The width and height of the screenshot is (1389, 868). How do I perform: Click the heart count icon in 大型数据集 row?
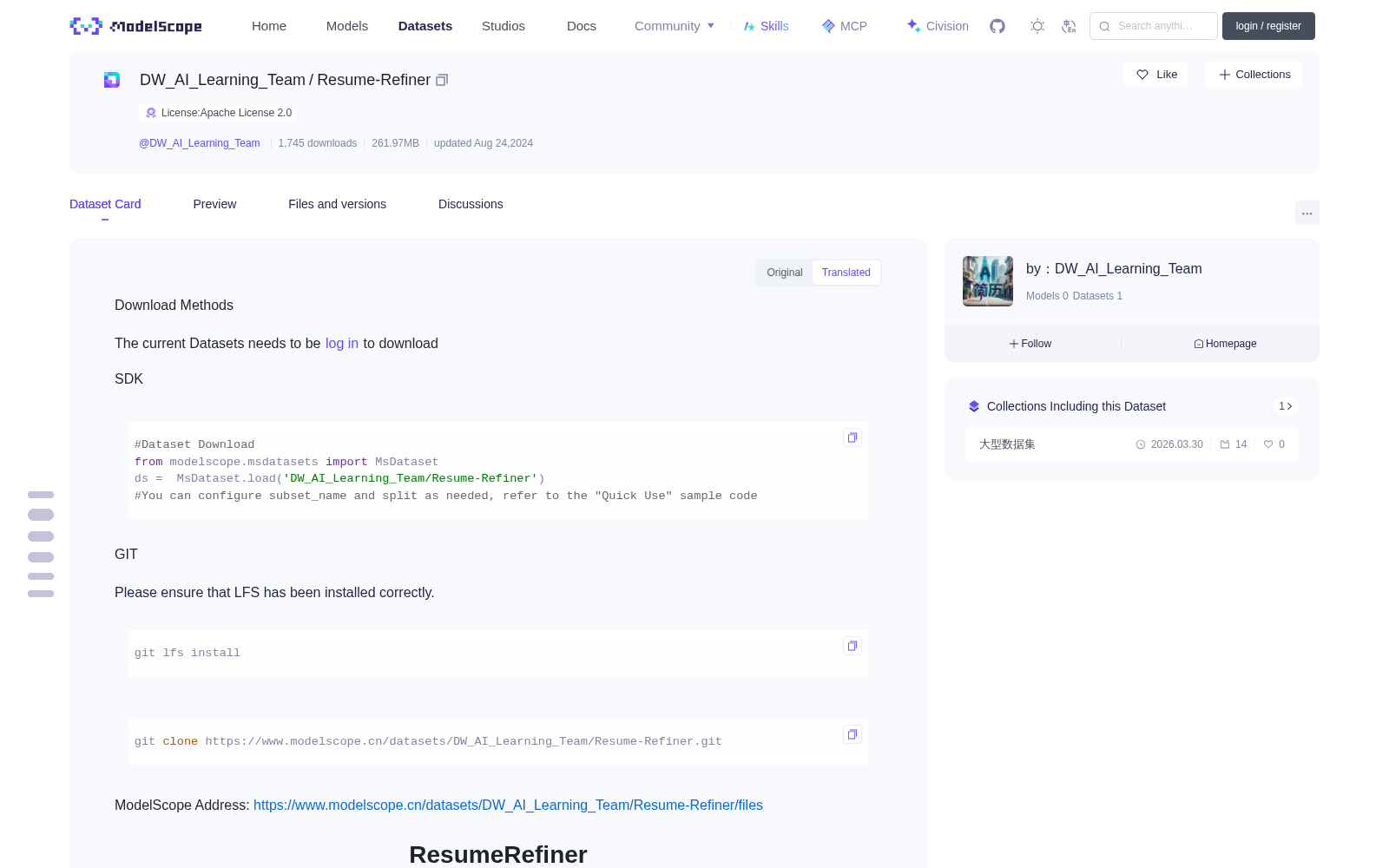[1268, 444]
